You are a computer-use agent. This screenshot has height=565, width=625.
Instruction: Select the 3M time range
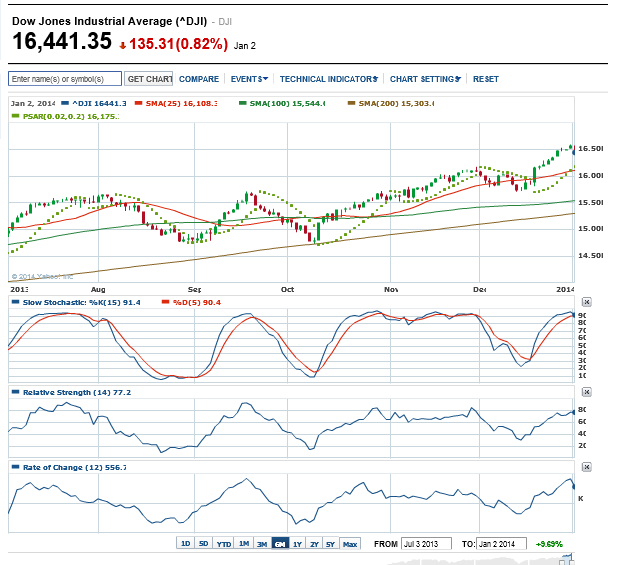click(x=262, y=543)
